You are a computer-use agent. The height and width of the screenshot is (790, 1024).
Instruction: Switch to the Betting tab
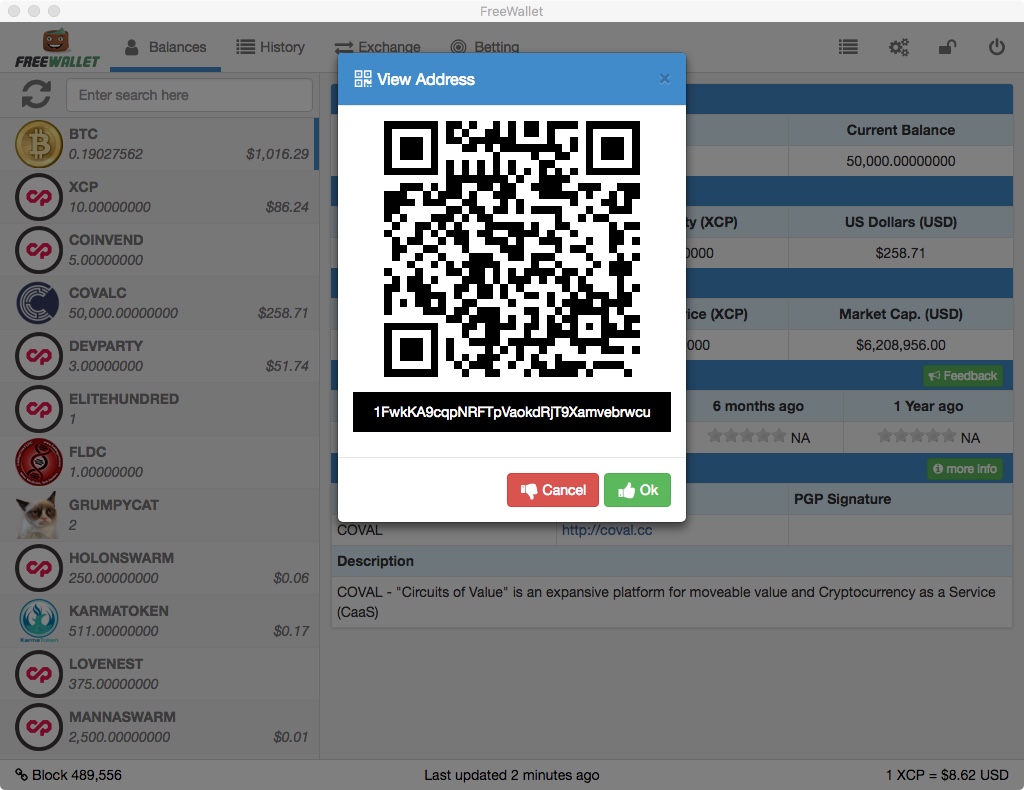tap(485, 47)
